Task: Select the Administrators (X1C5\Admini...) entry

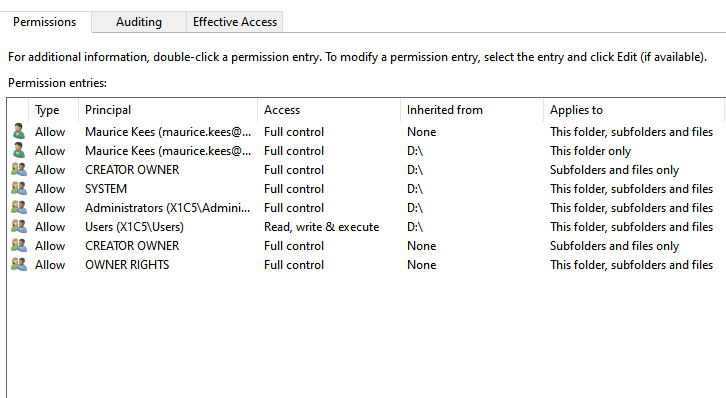Action: click(x=366, y=208)
